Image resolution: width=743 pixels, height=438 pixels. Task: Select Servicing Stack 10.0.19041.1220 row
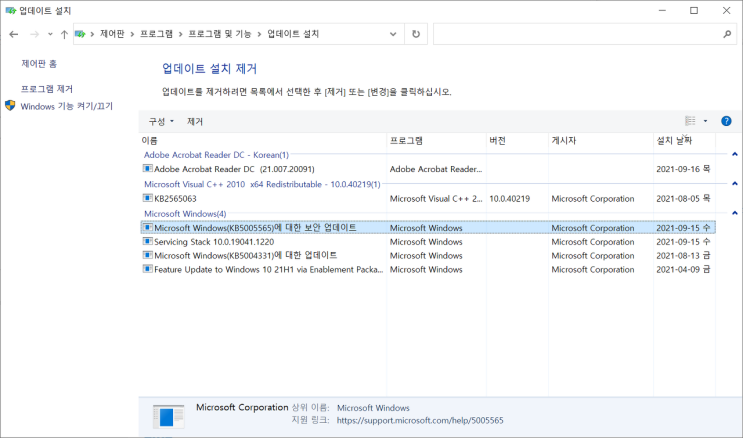[x=428, y=242]
